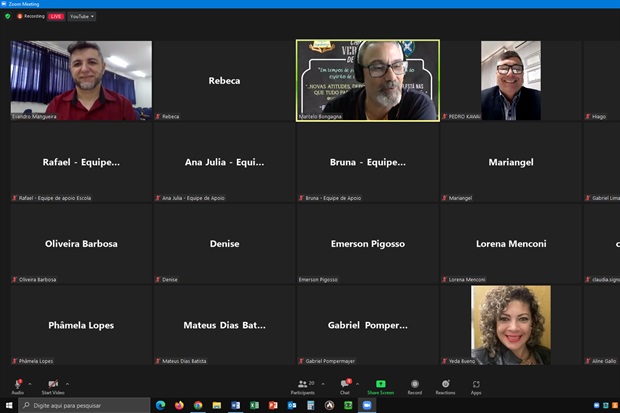Image resolution: width=620 pixels, height=413 pixels.
Task: Click the Zoom tray icon in system tray
Action: 597,405
